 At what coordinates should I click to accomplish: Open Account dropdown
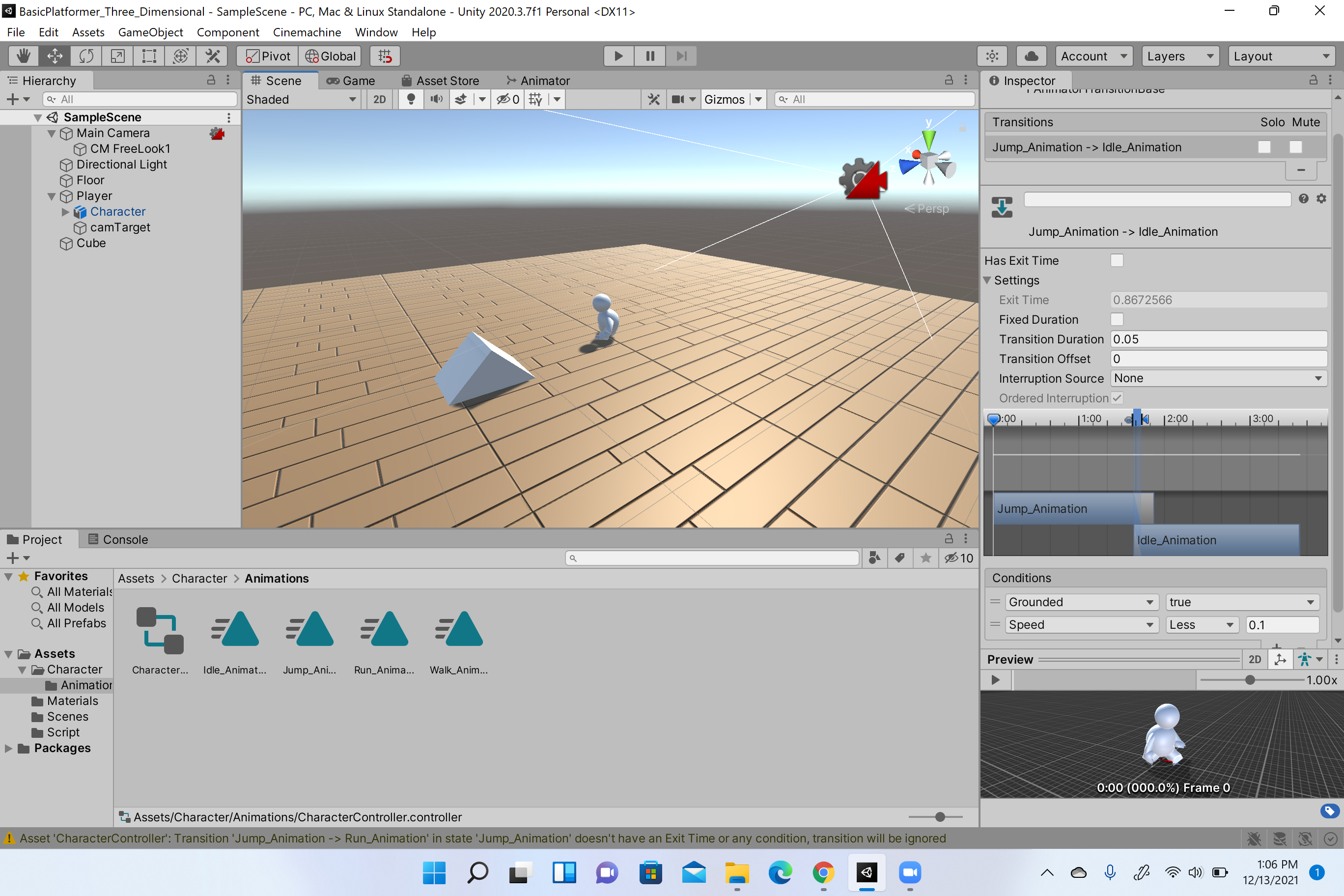tap(1093, 56)
